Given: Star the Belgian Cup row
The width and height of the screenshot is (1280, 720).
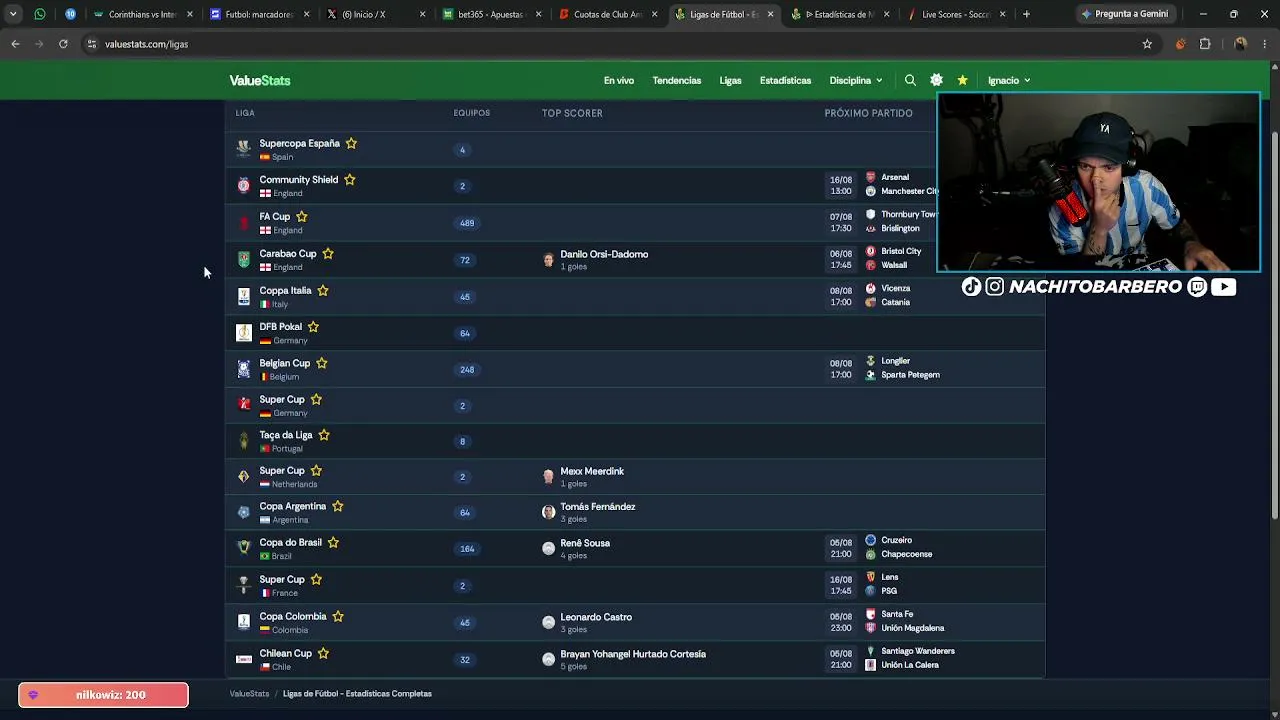Looking at the screenshot, I should pos(322,363).
